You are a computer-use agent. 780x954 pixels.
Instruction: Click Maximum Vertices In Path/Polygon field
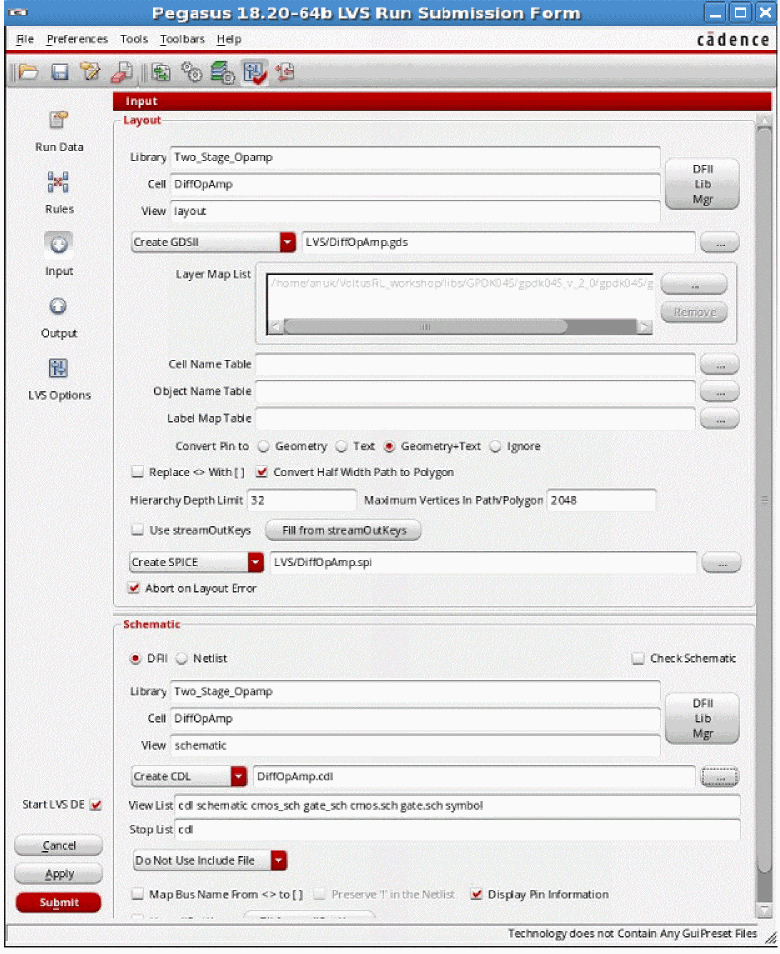pyautogui.click(x=601, y=500)
